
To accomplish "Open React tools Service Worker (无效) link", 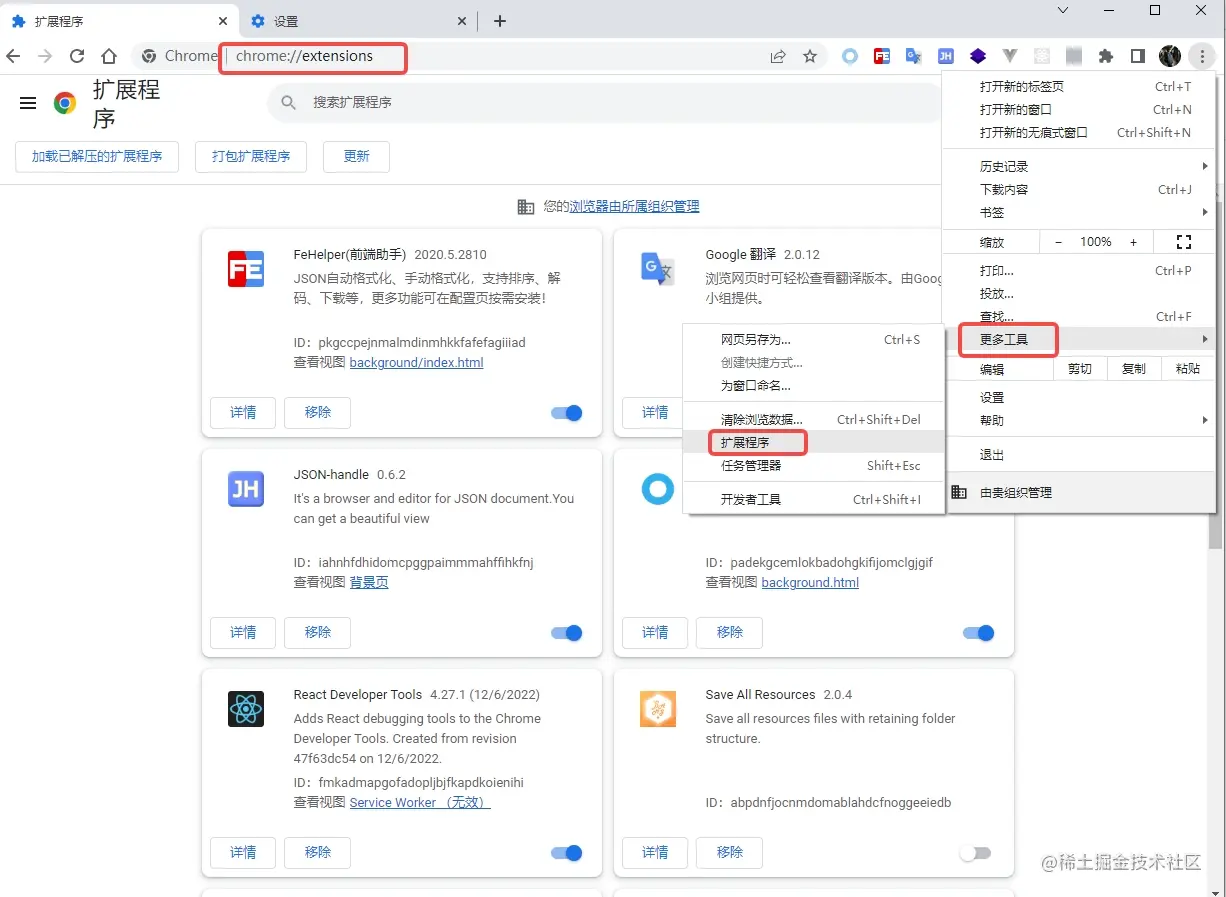I will point(420,802).
